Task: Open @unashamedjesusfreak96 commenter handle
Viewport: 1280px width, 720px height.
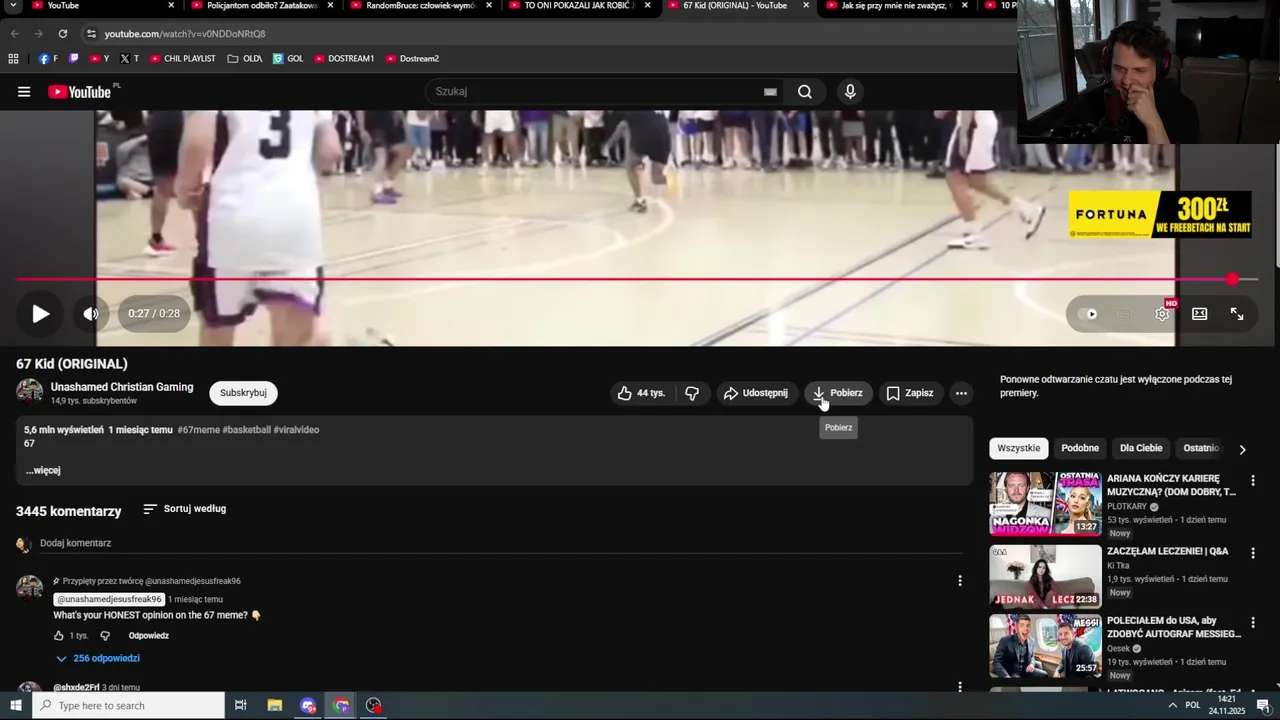Action: click(109, 599)
